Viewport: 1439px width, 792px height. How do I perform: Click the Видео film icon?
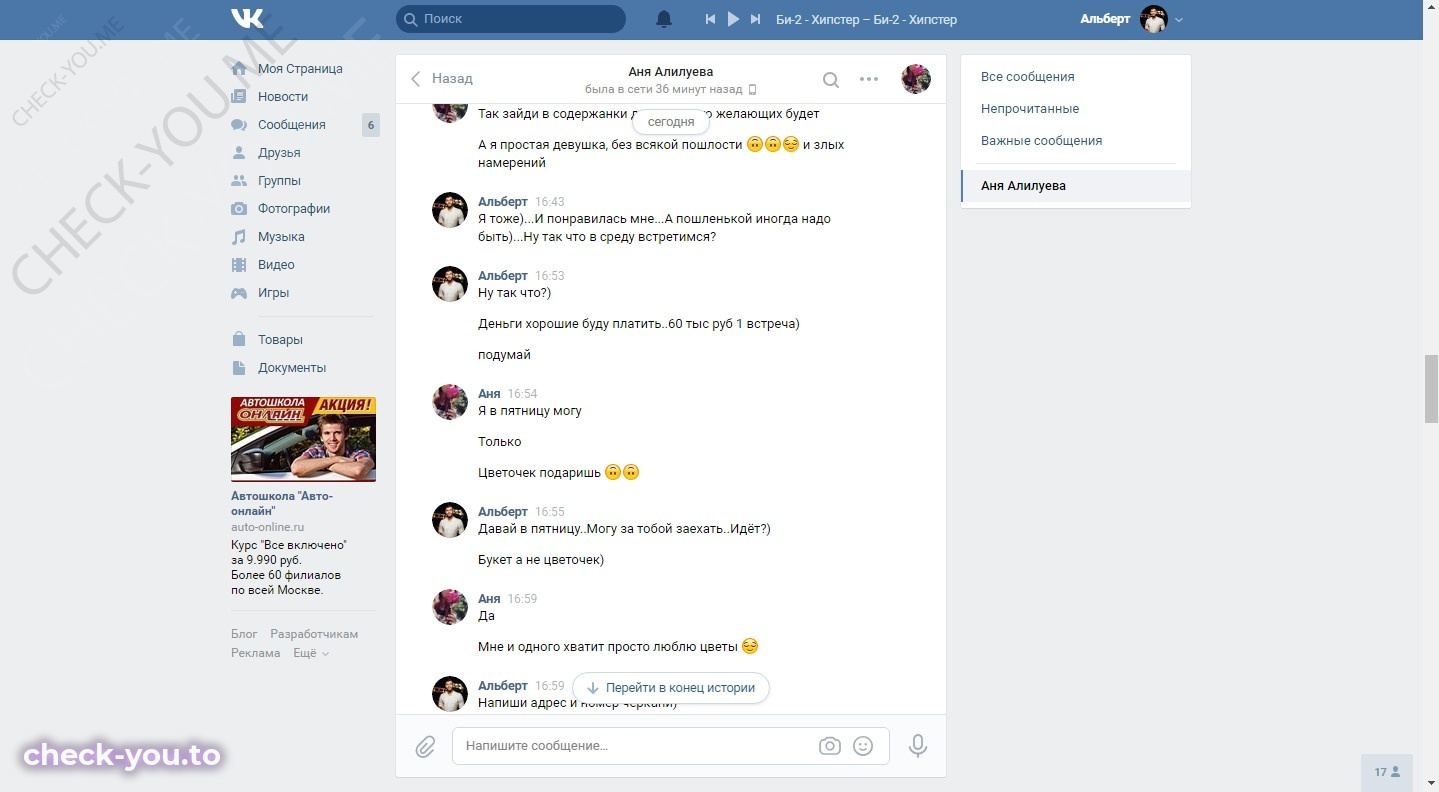239,265
